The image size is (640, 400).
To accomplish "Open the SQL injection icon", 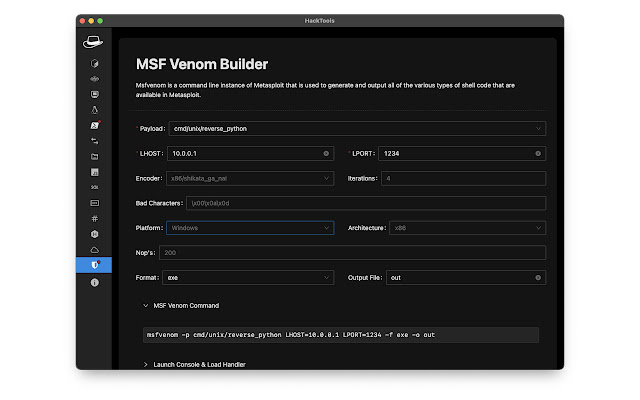I will [94, 187].
